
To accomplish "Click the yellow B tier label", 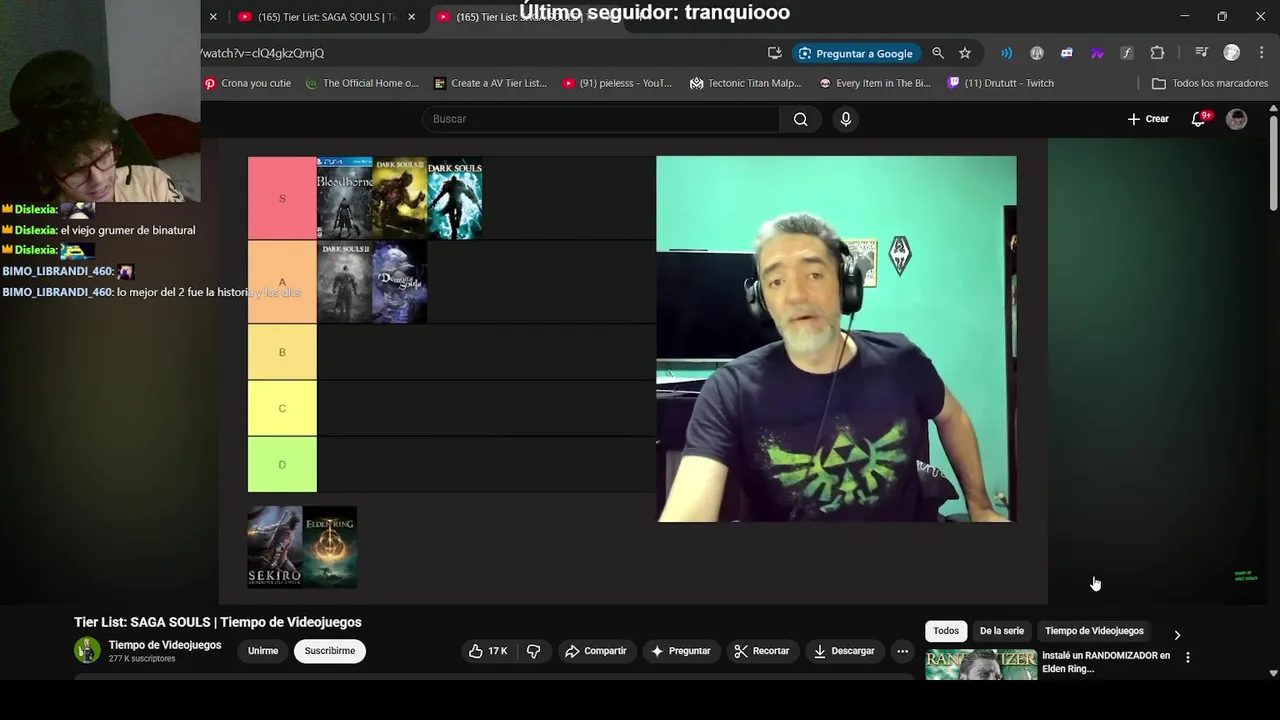I will click(282, 352).
